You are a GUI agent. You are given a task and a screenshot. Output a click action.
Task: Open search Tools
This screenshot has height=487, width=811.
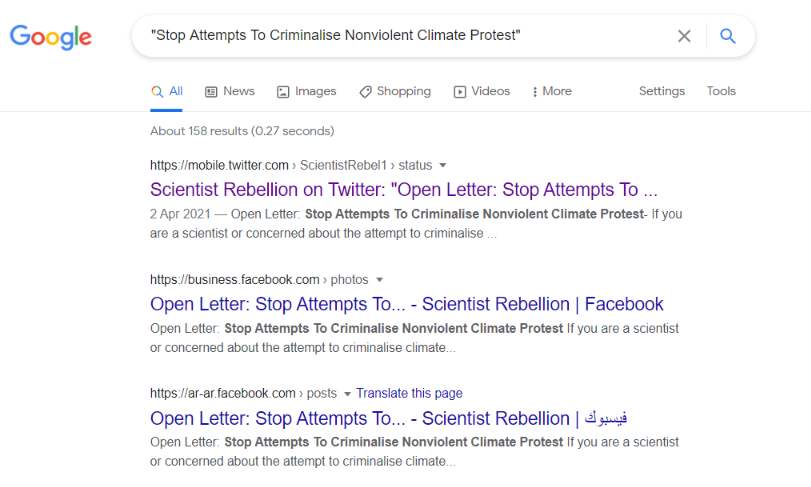[721, 91]
